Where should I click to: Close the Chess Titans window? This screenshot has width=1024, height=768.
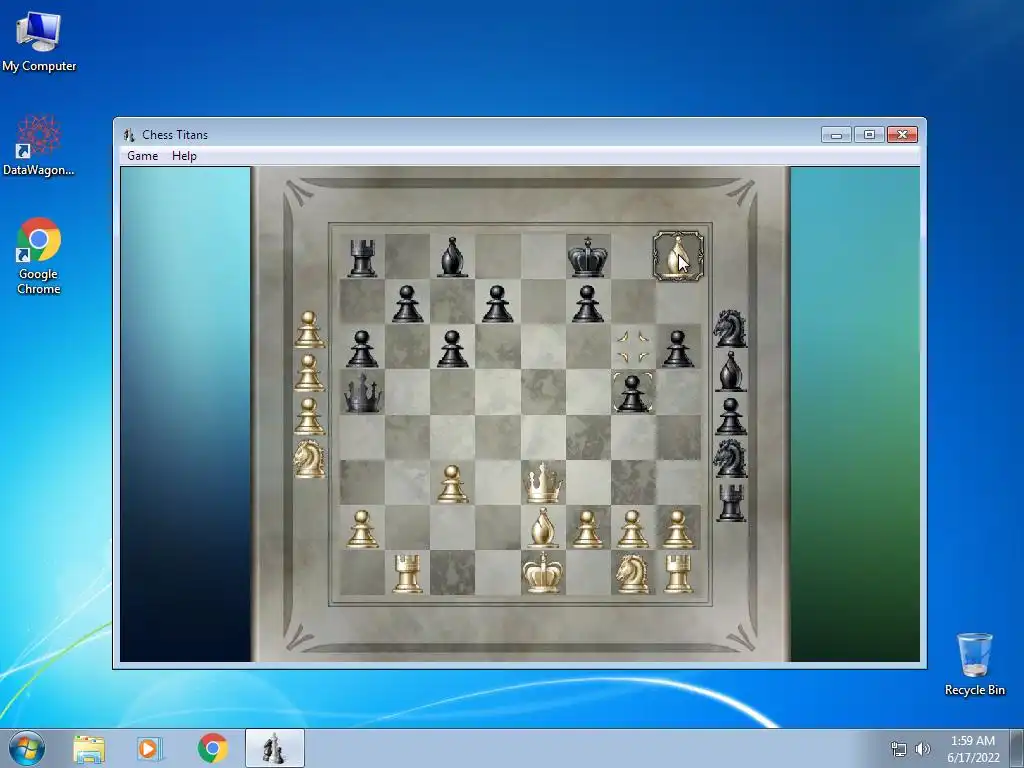point(902,135)
